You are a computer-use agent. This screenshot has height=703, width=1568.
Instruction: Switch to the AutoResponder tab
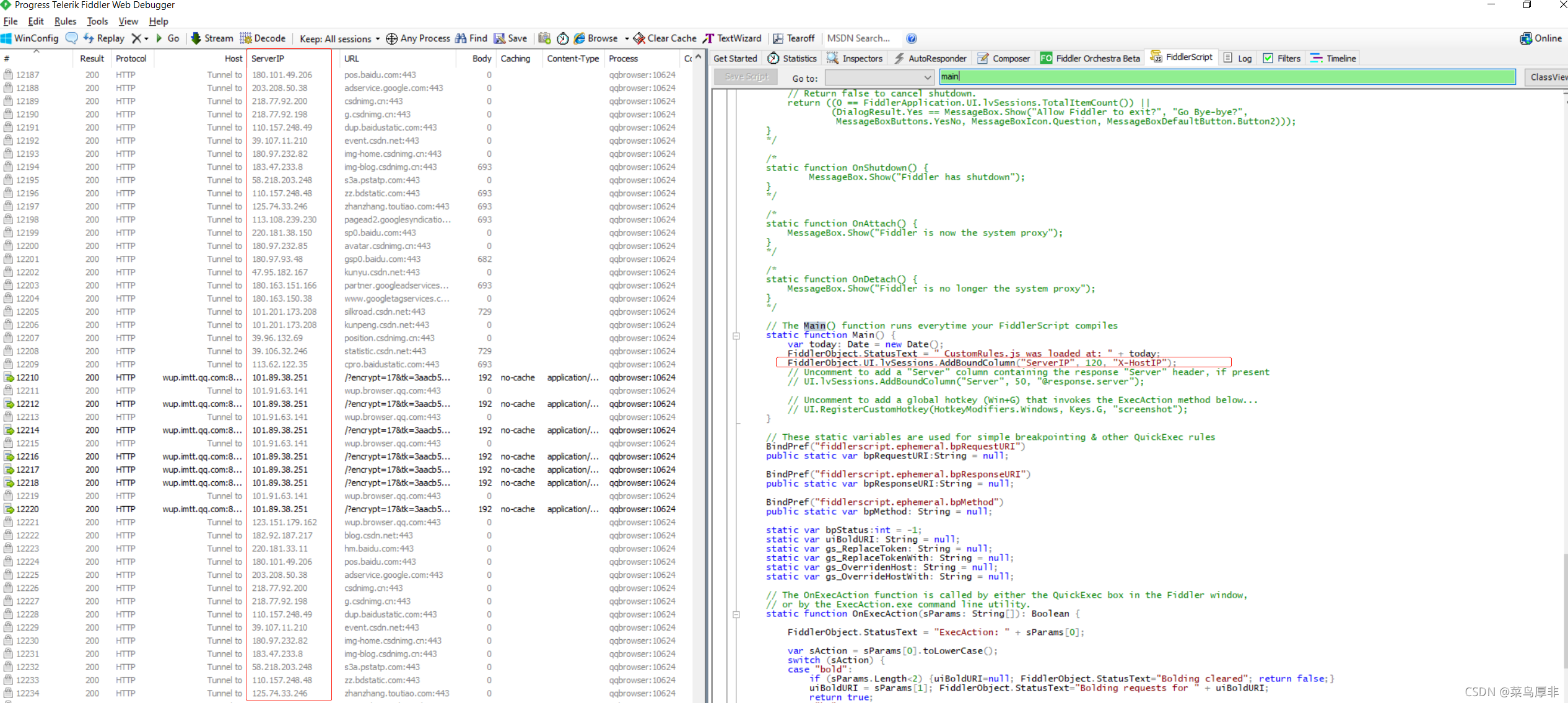(x=930, y=58)
